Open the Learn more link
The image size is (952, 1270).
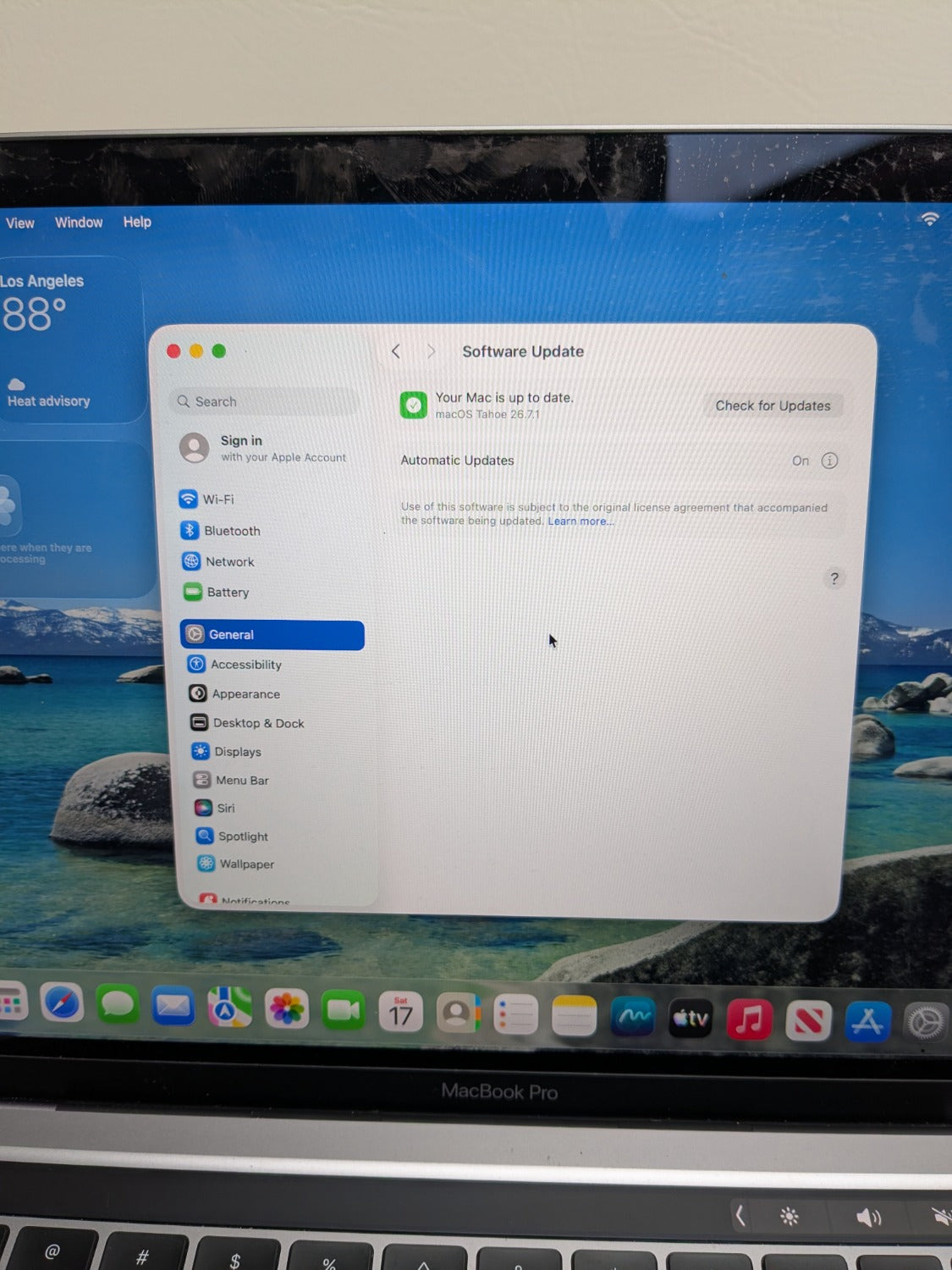pyautogui.click(x=581, y=522)
